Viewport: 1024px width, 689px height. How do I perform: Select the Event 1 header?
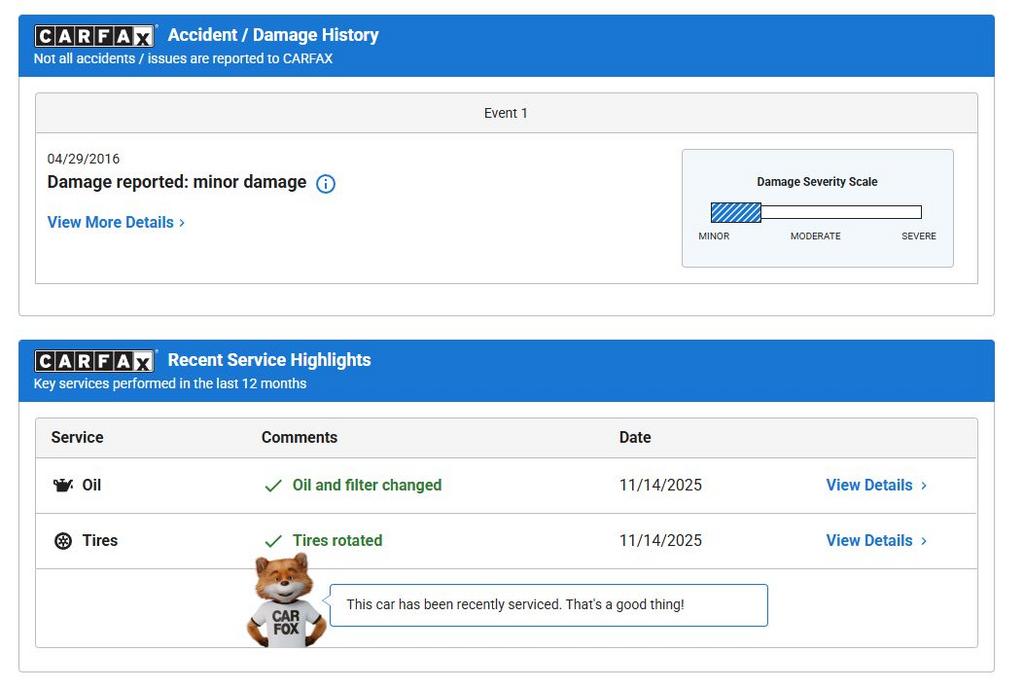tap(506, 113)
